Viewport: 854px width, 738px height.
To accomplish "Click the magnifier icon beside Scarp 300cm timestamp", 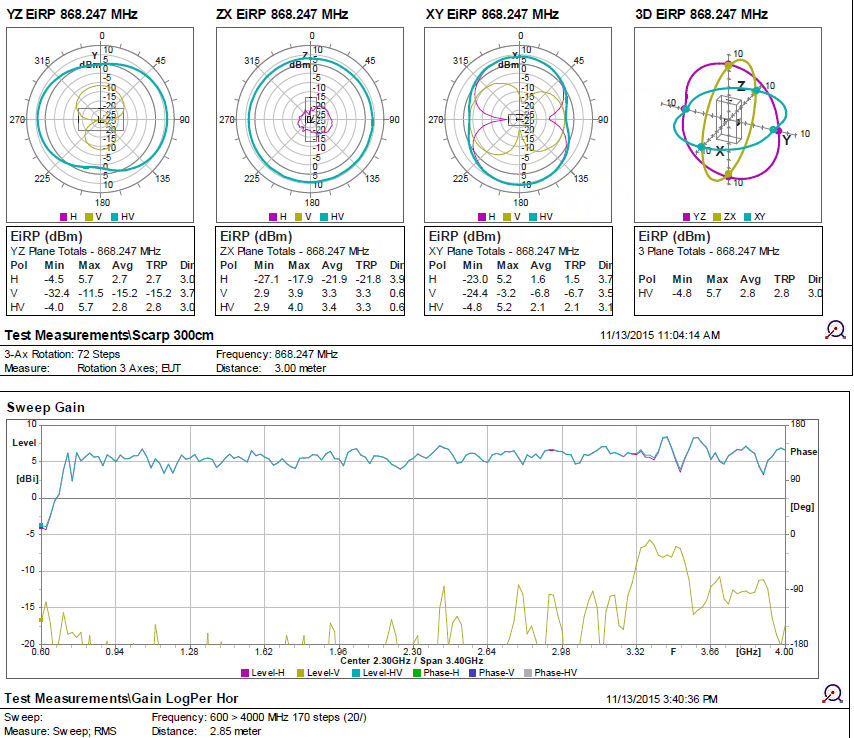I will pyautogui.click(x=835, y=330).
